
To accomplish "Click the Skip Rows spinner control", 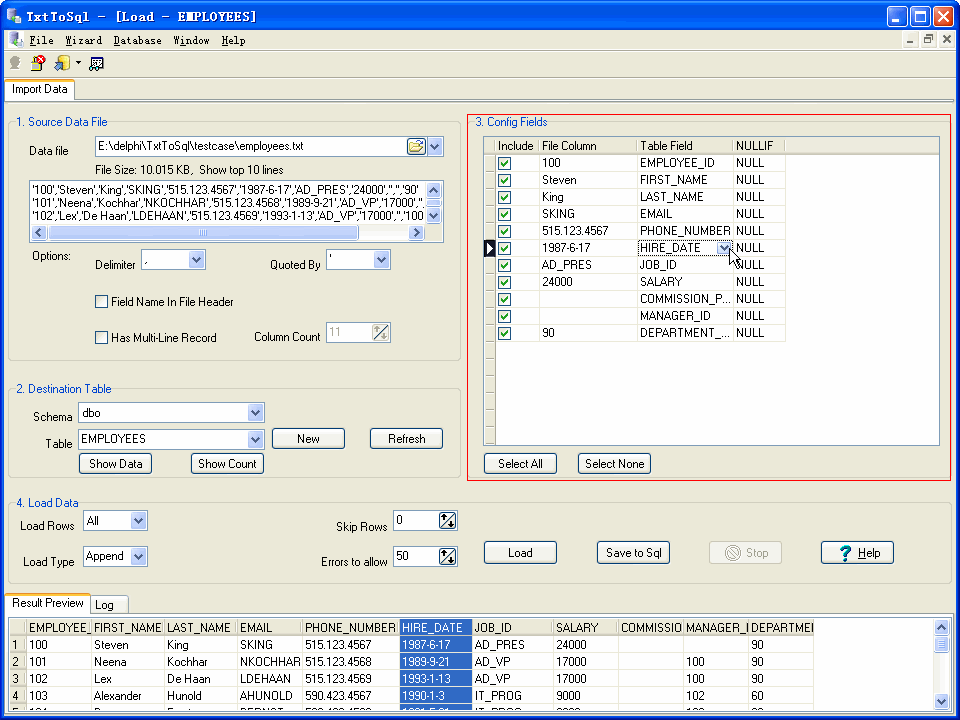I will (448, 521).
